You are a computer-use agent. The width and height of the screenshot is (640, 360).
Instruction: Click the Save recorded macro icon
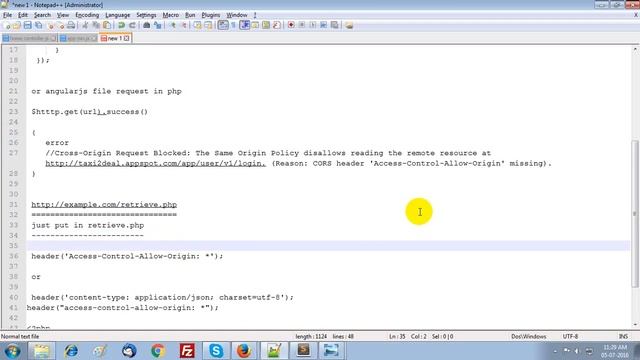click(334, 25)
